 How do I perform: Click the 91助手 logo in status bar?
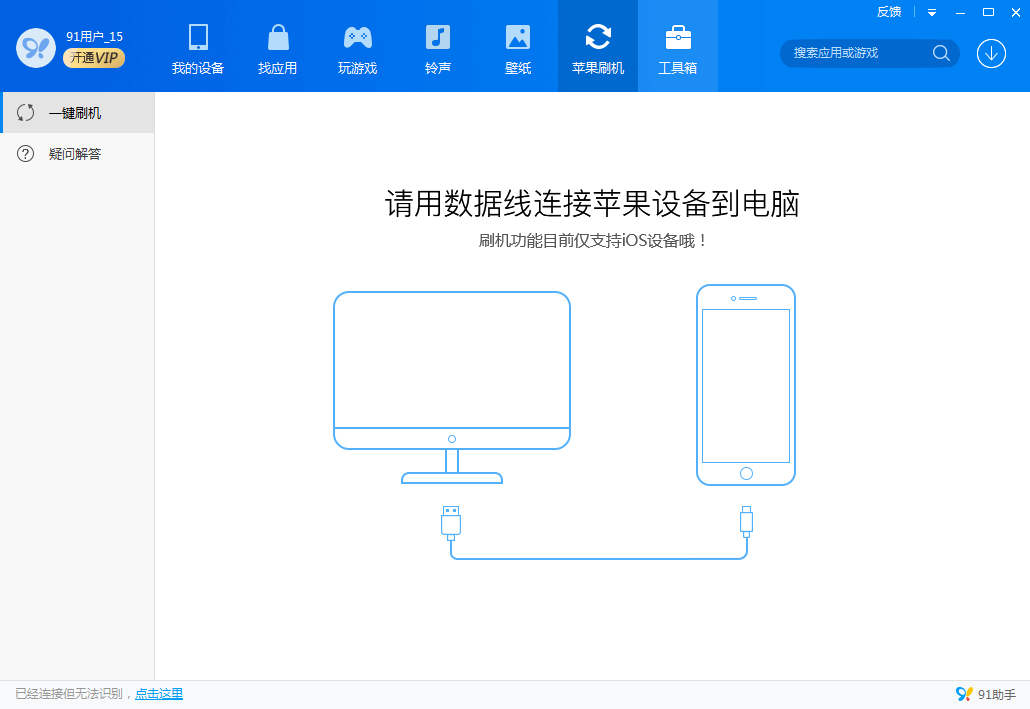coord(986,694)
